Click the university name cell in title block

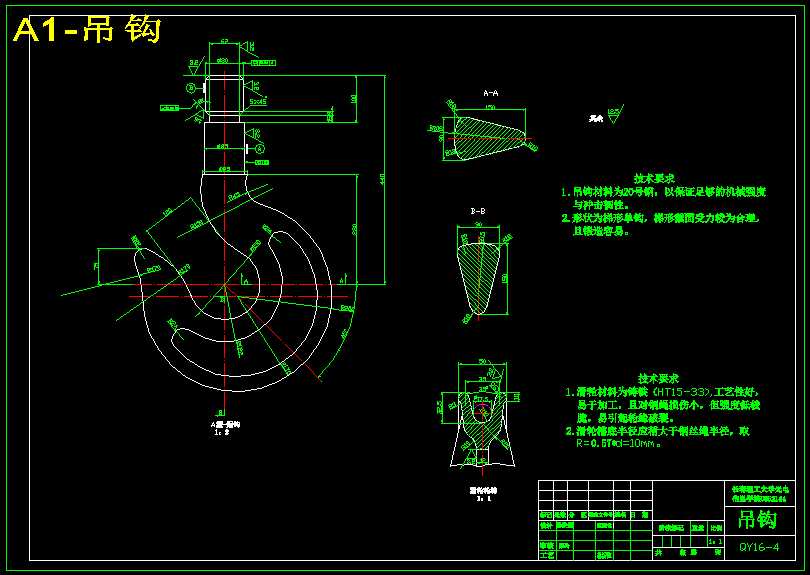point(759,493)
